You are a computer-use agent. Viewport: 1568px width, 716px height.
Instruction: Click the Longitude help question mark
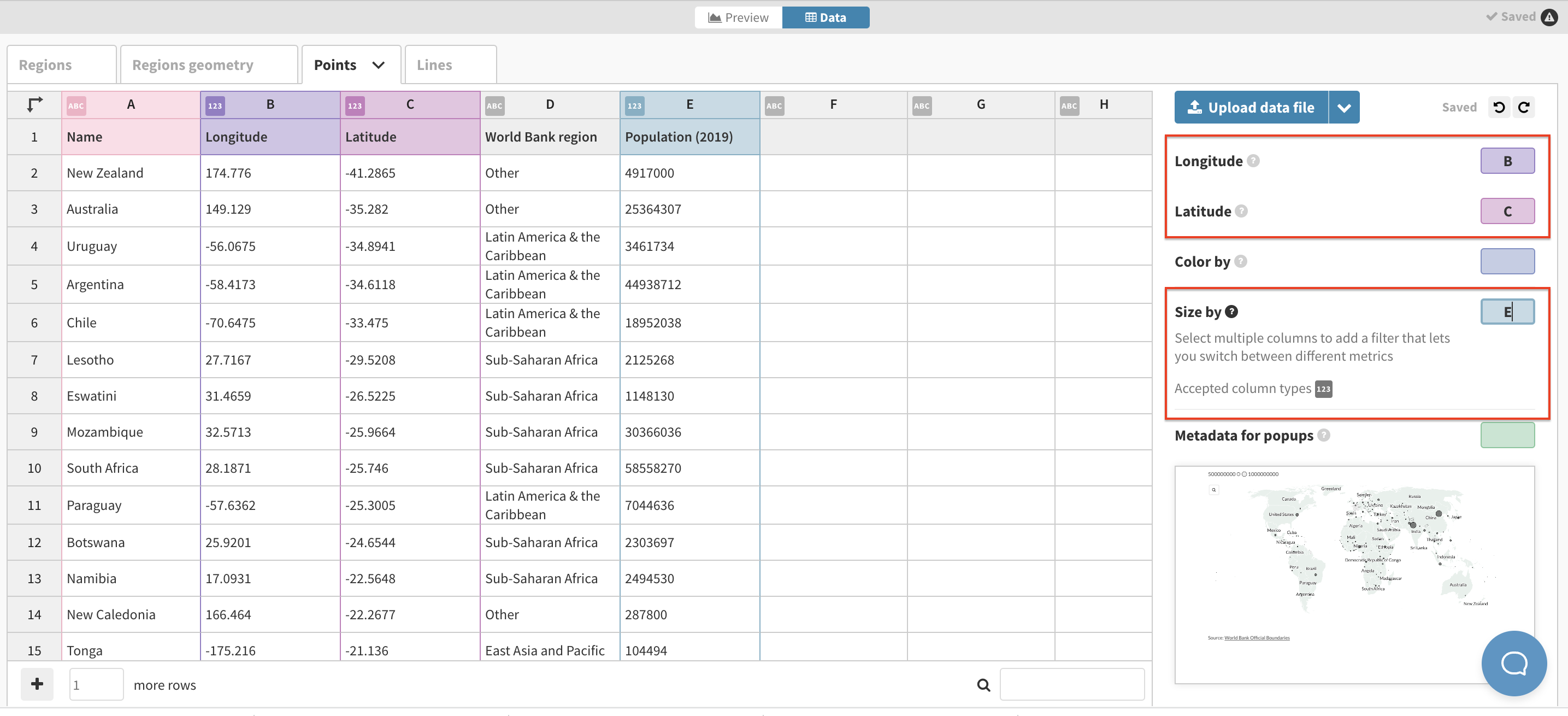click(x=1253, y=161)
